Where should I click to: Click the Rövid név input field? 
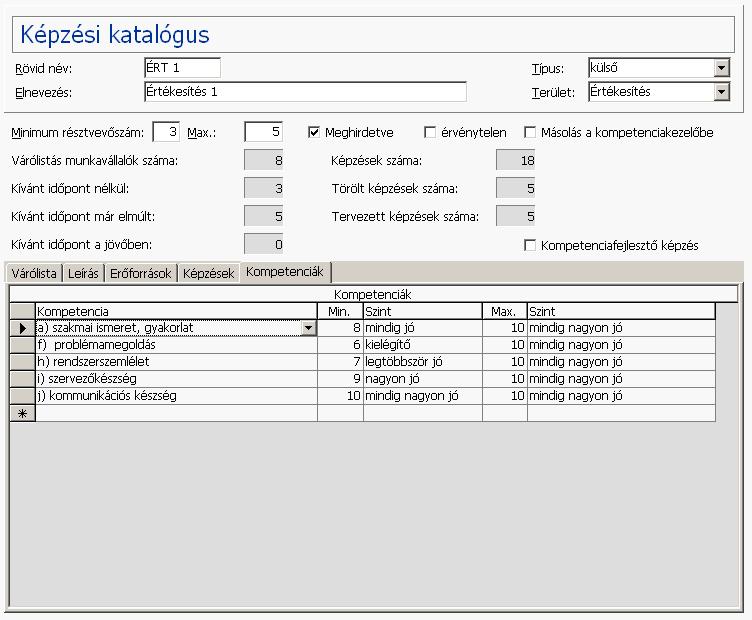click(182, 68)
